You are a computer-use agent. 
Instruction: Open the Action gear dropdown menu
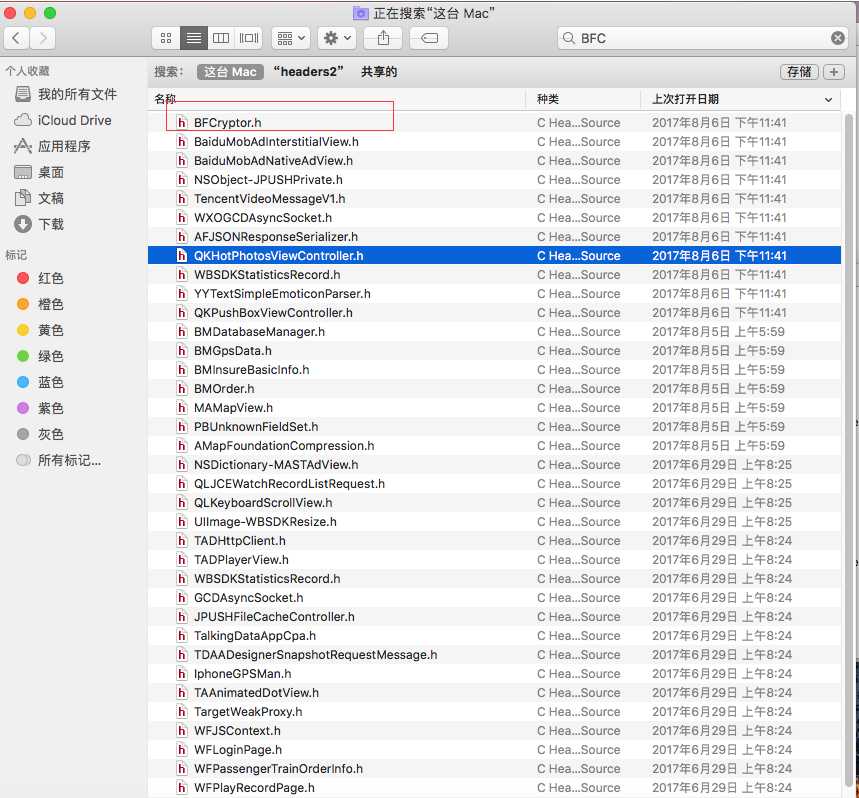[x=335, y=38]
